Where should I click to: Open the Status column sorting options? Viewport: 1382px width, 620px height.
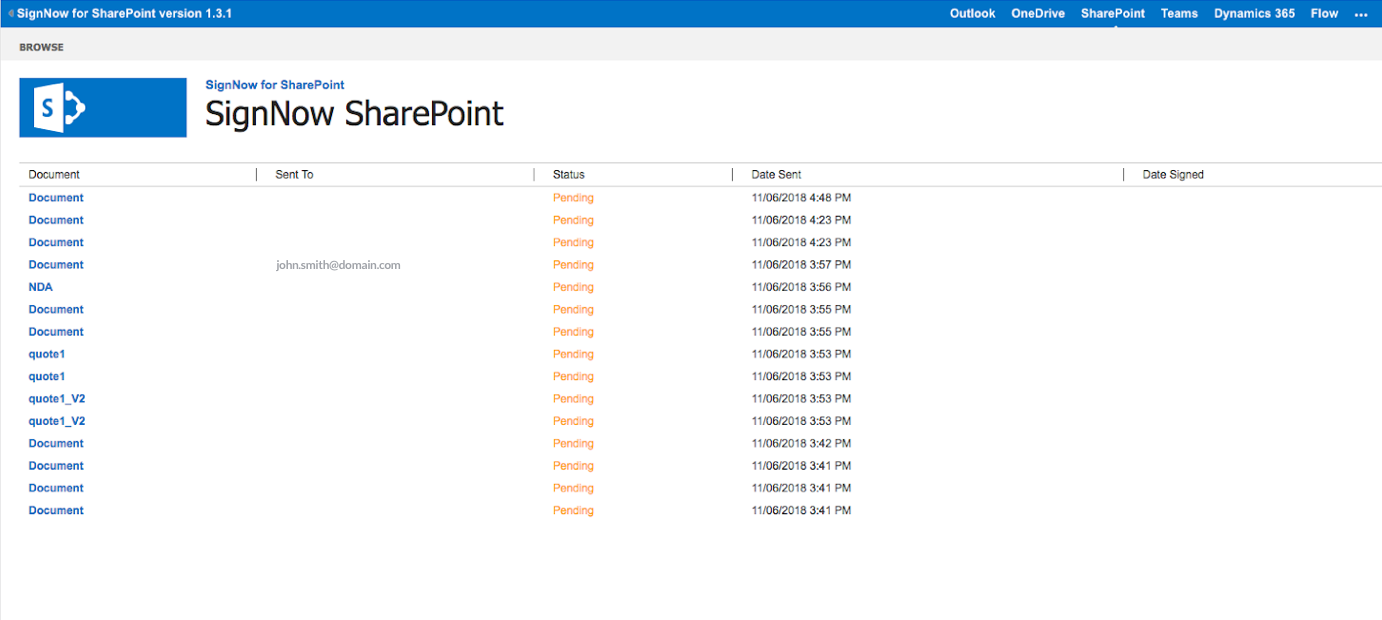[x=568, y=174]
